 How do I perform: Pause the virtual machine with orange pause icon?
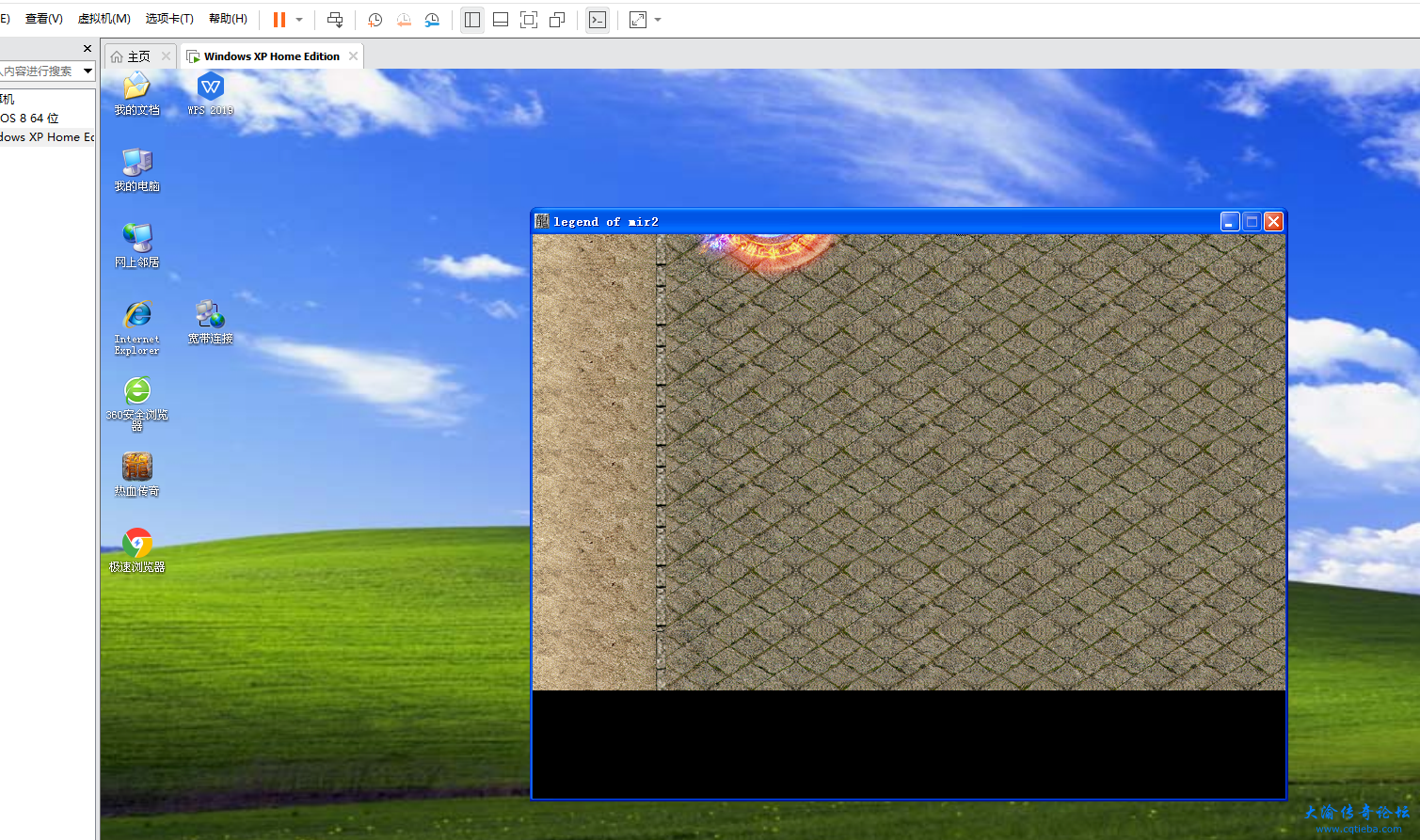click(279, 20)
